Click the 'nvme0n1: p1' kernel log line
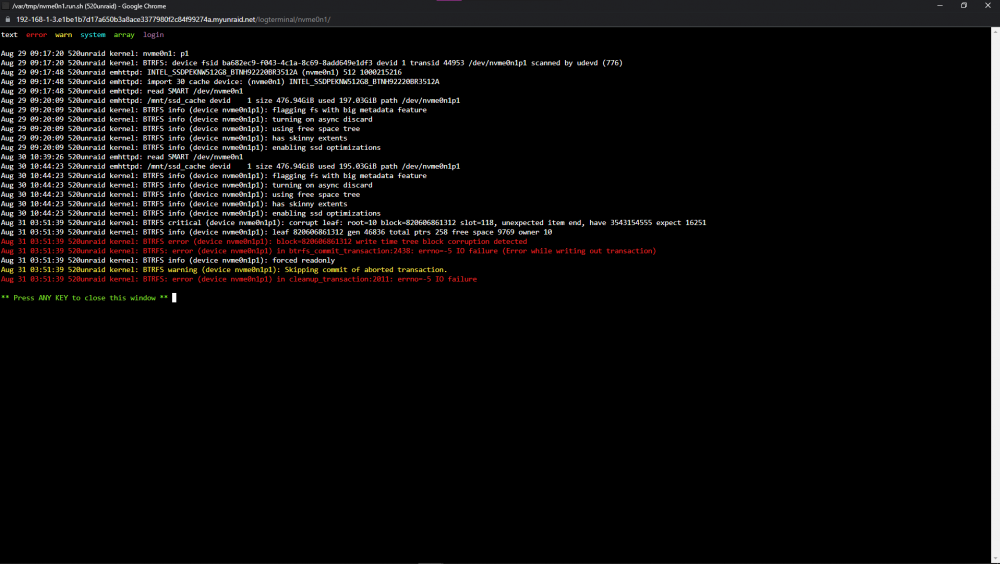Image resolution: width=1000 pixels, height=564 pixels. [95, 54]
